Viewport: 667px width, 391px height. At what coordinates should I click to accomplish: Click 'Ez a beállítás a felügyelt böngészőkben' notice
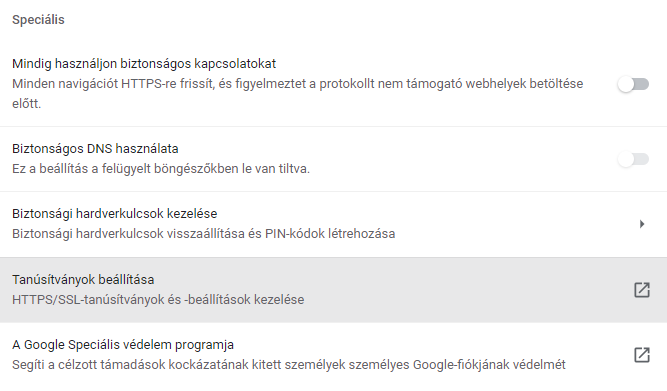click(161, 169)
